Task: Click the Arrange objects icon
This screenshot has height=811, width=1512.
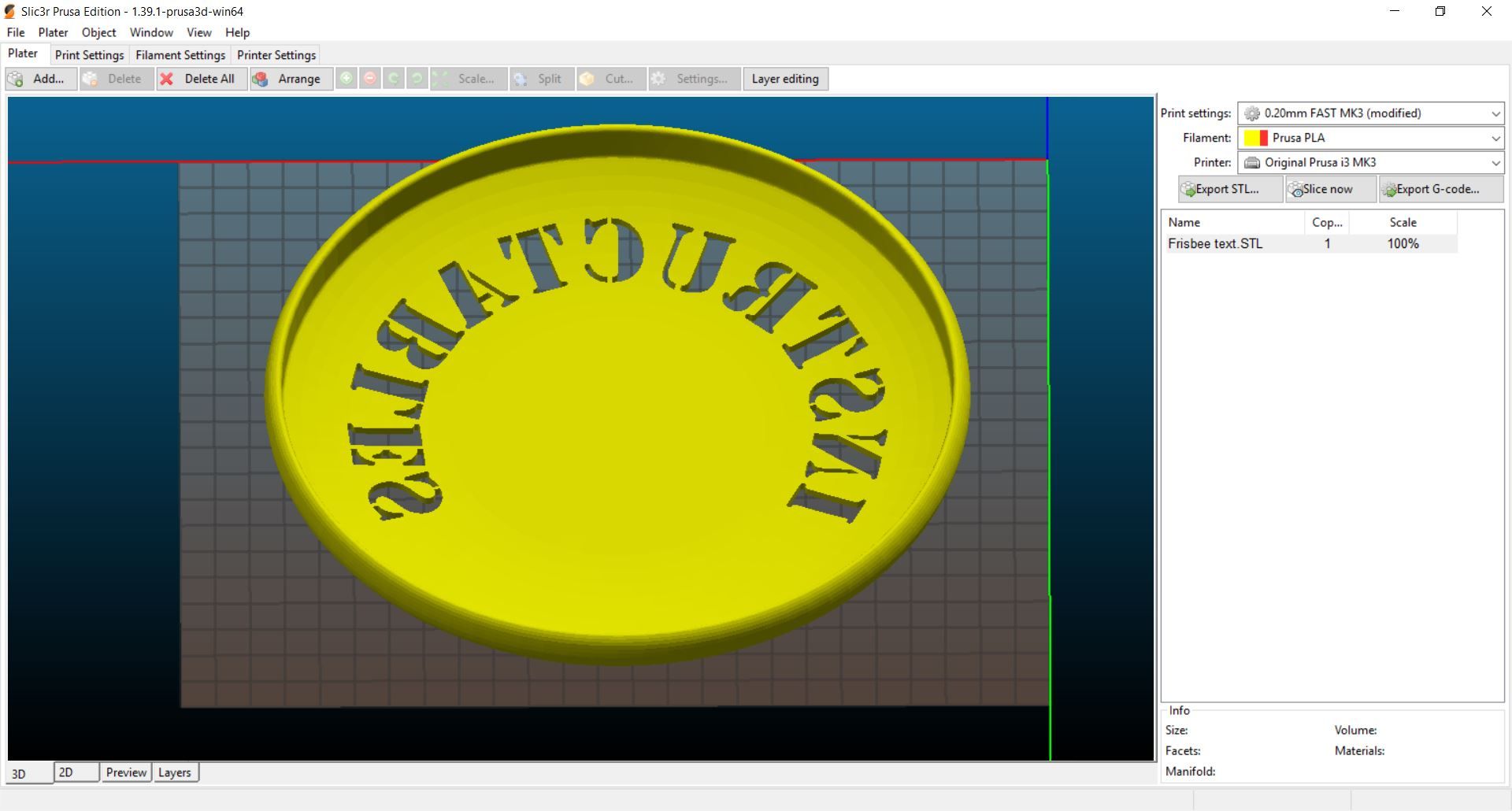Action: click(261, 79)
